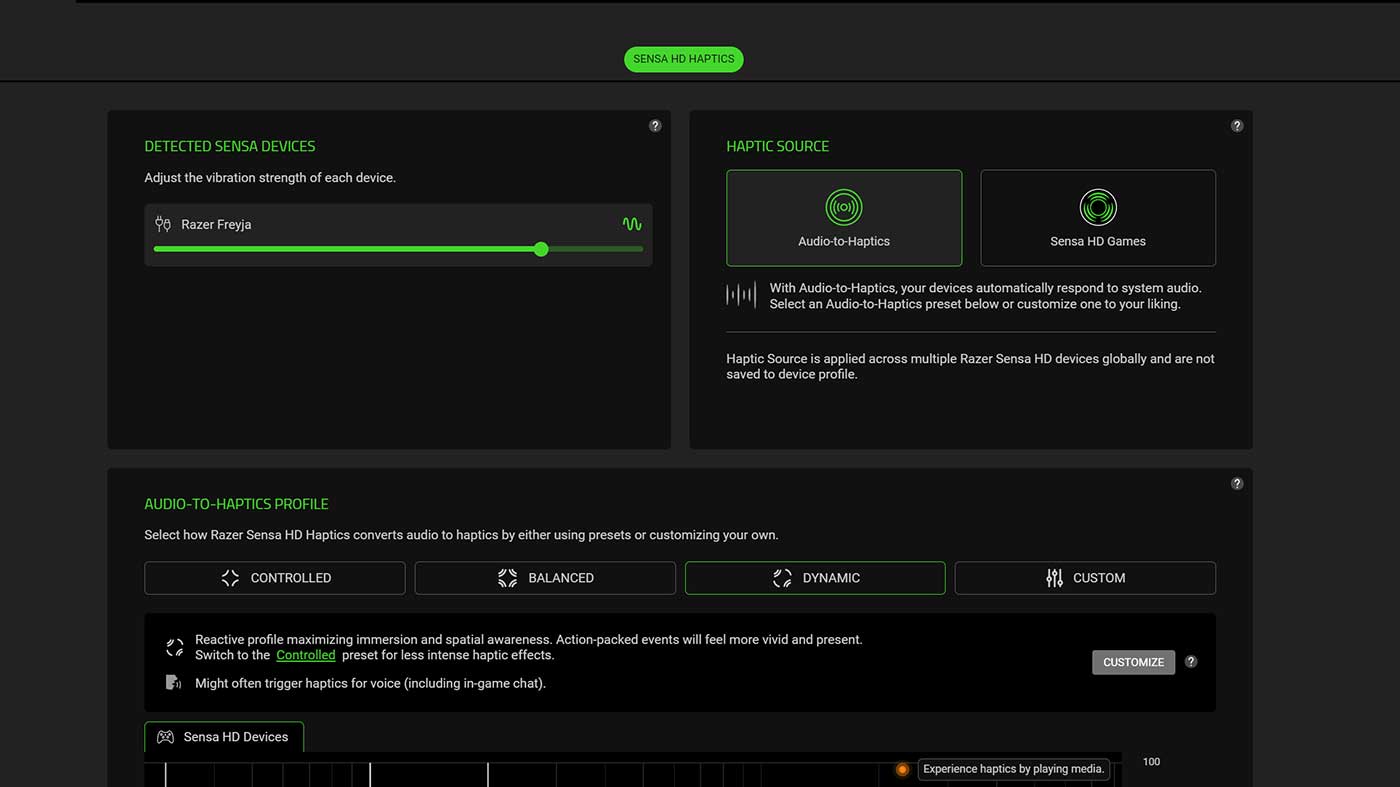The height and width of the screenshot is (787, 1400).
Task: Click the 'DETECTED SENSA DEVICES' heading
Action: point(230,146)
